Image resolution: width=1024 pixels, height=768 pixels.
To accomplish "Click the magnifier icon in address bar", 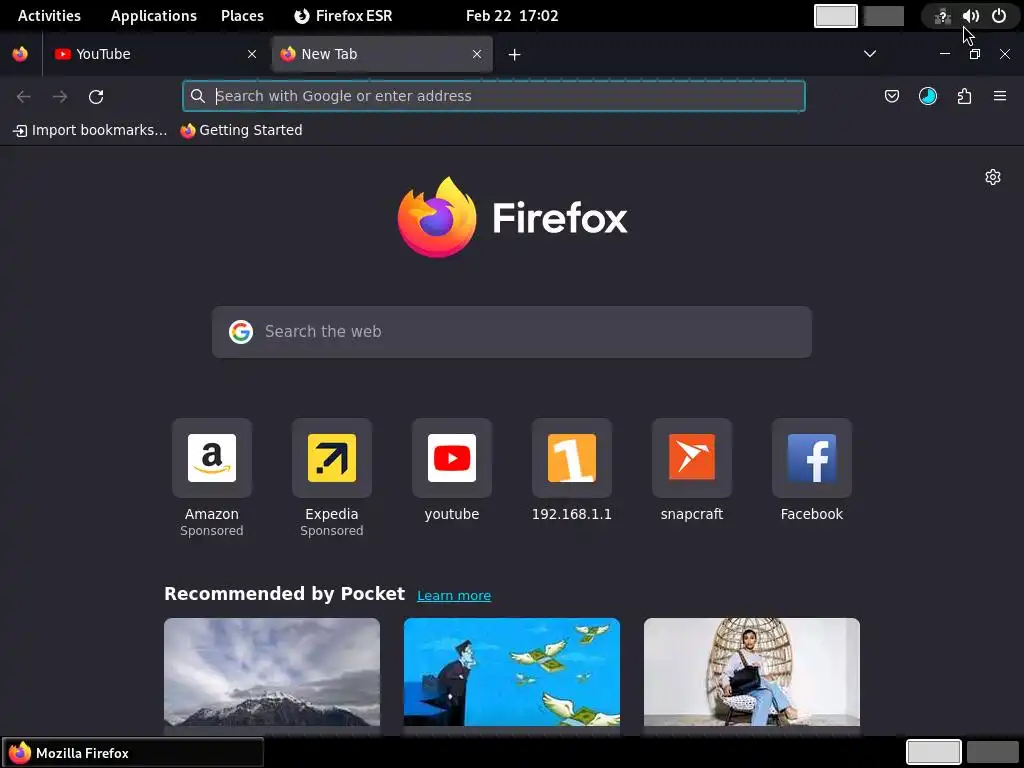I will tap(197, 96).
